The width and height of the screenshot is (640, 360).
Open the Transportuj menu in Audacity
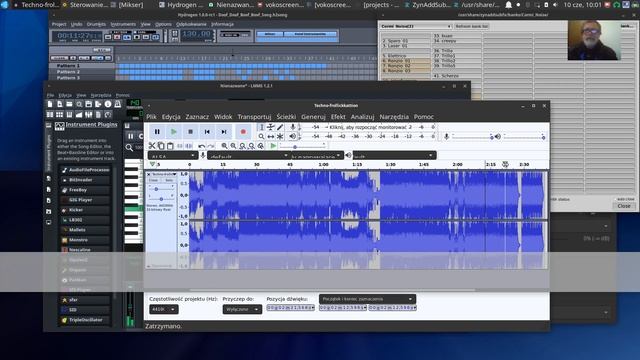tap(254, 117)
